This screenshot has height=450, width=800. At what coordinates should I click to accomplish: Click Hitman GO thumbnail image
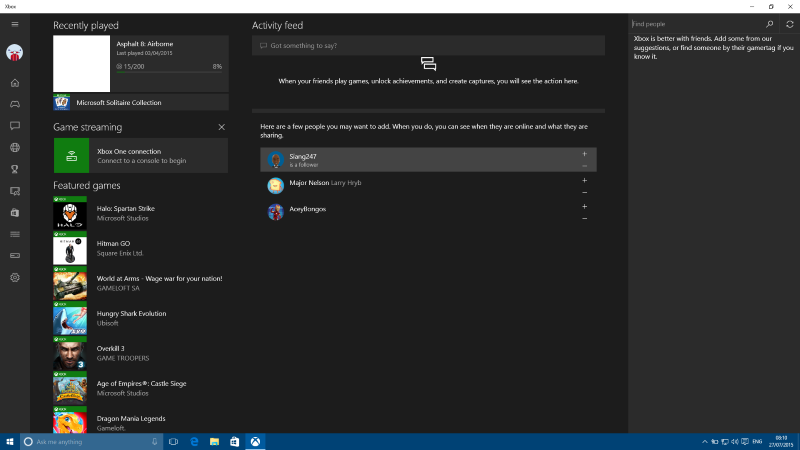tap(70, 248)
